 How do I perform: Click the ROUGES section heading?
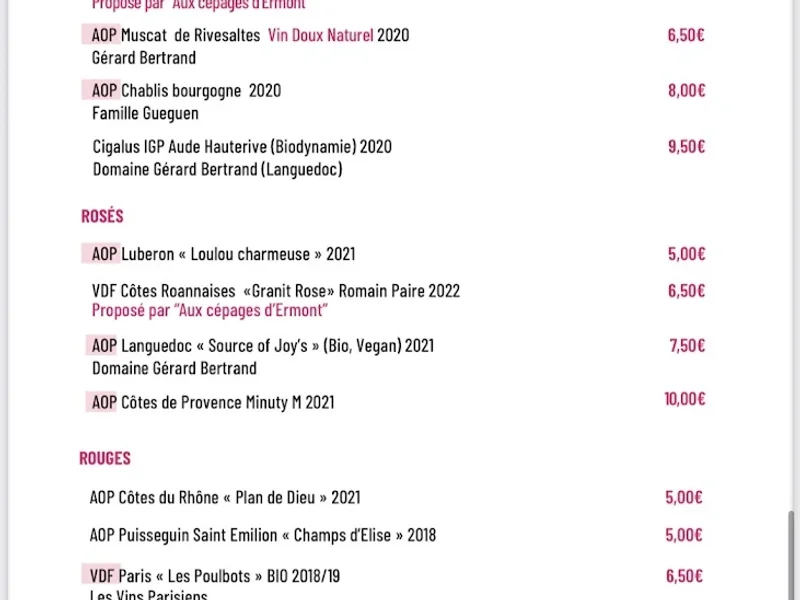tap(105, 459)
